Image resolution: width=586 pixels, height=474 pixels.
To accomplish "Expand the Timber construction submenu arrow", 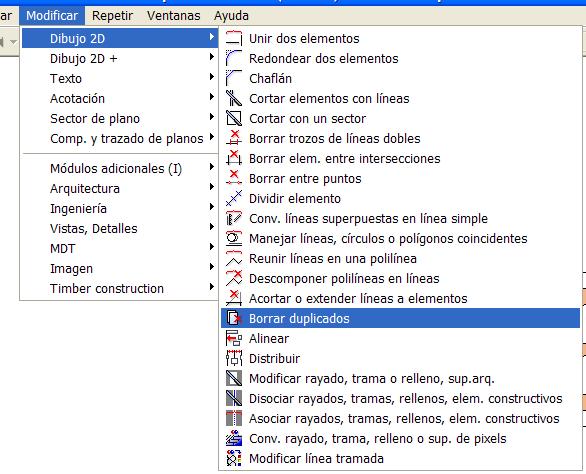I will (212, 287).
